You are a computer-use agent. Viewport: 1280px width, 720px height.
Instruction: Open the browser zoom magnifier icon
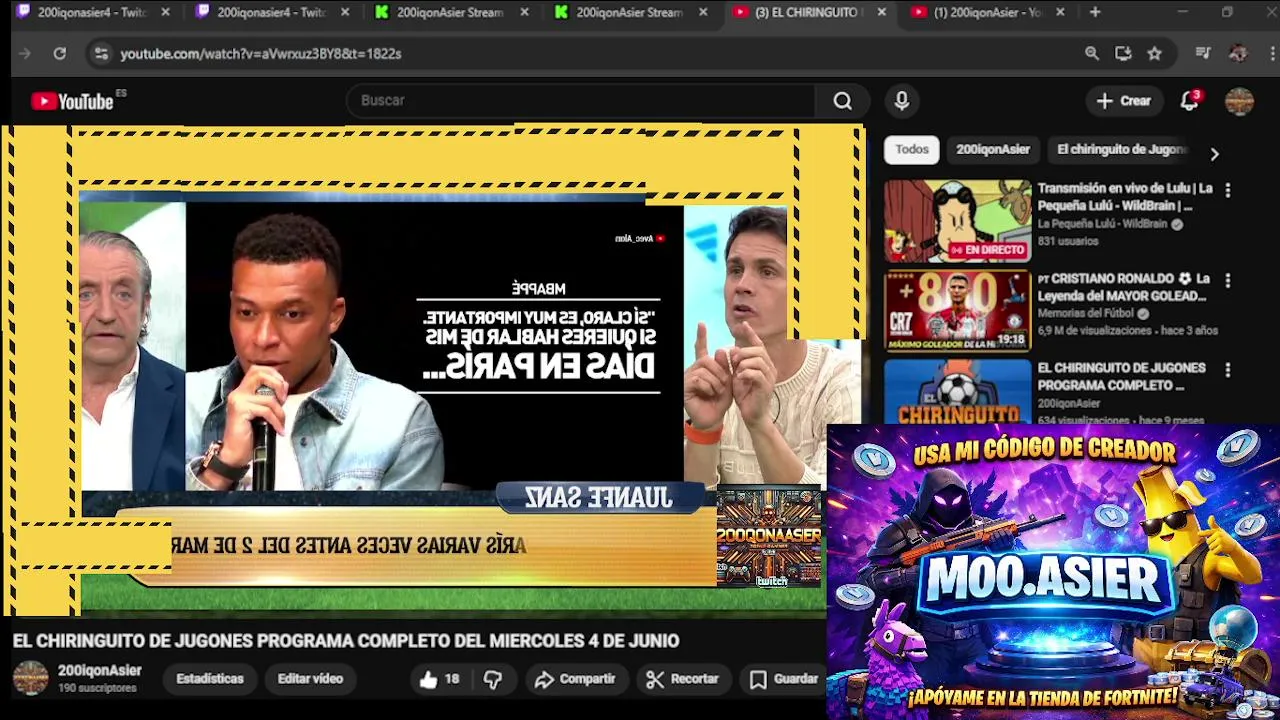coord(1092,54)
